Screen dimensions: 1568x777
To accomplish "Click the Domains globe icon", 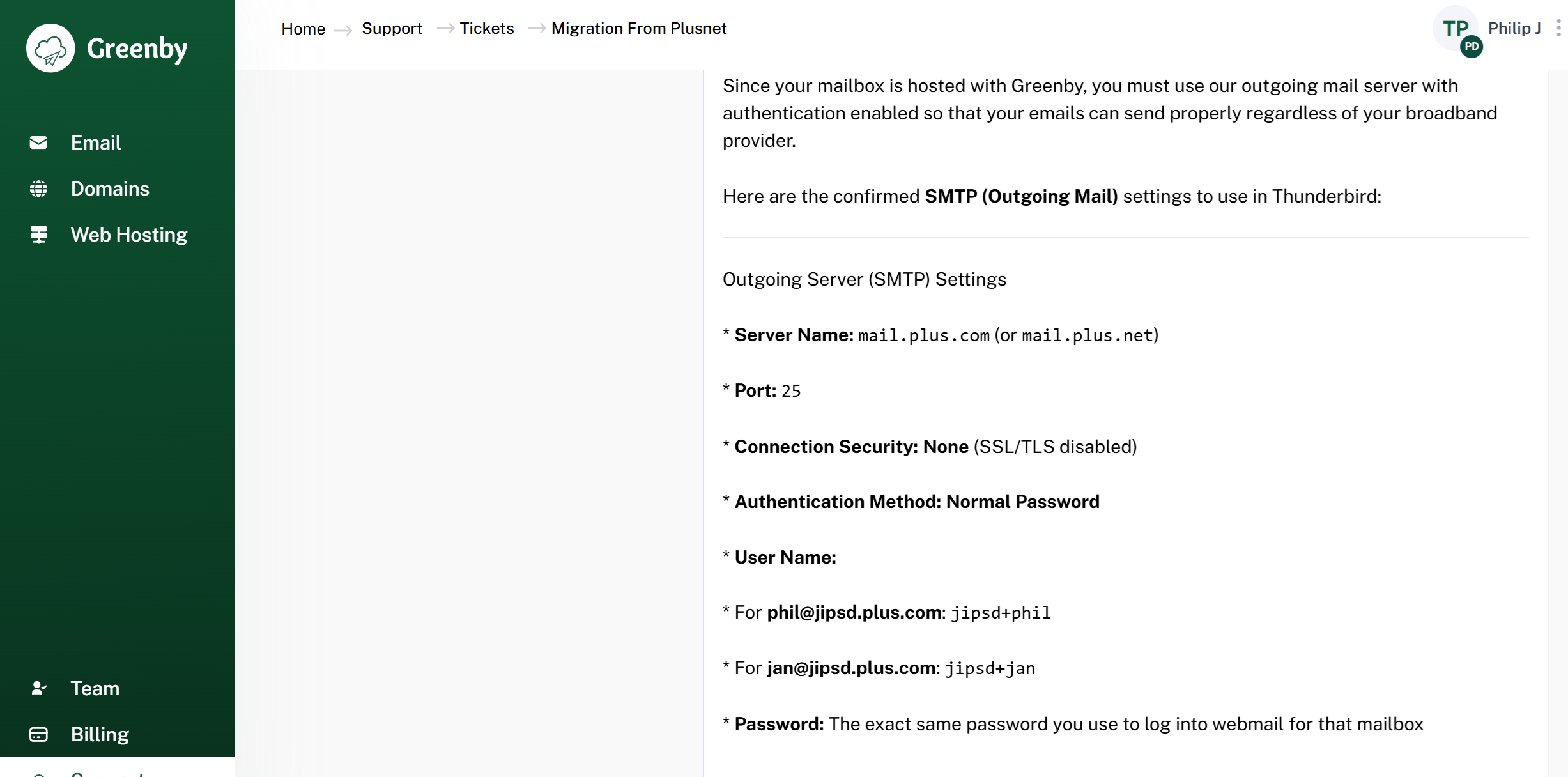I will tap(38, 188).
